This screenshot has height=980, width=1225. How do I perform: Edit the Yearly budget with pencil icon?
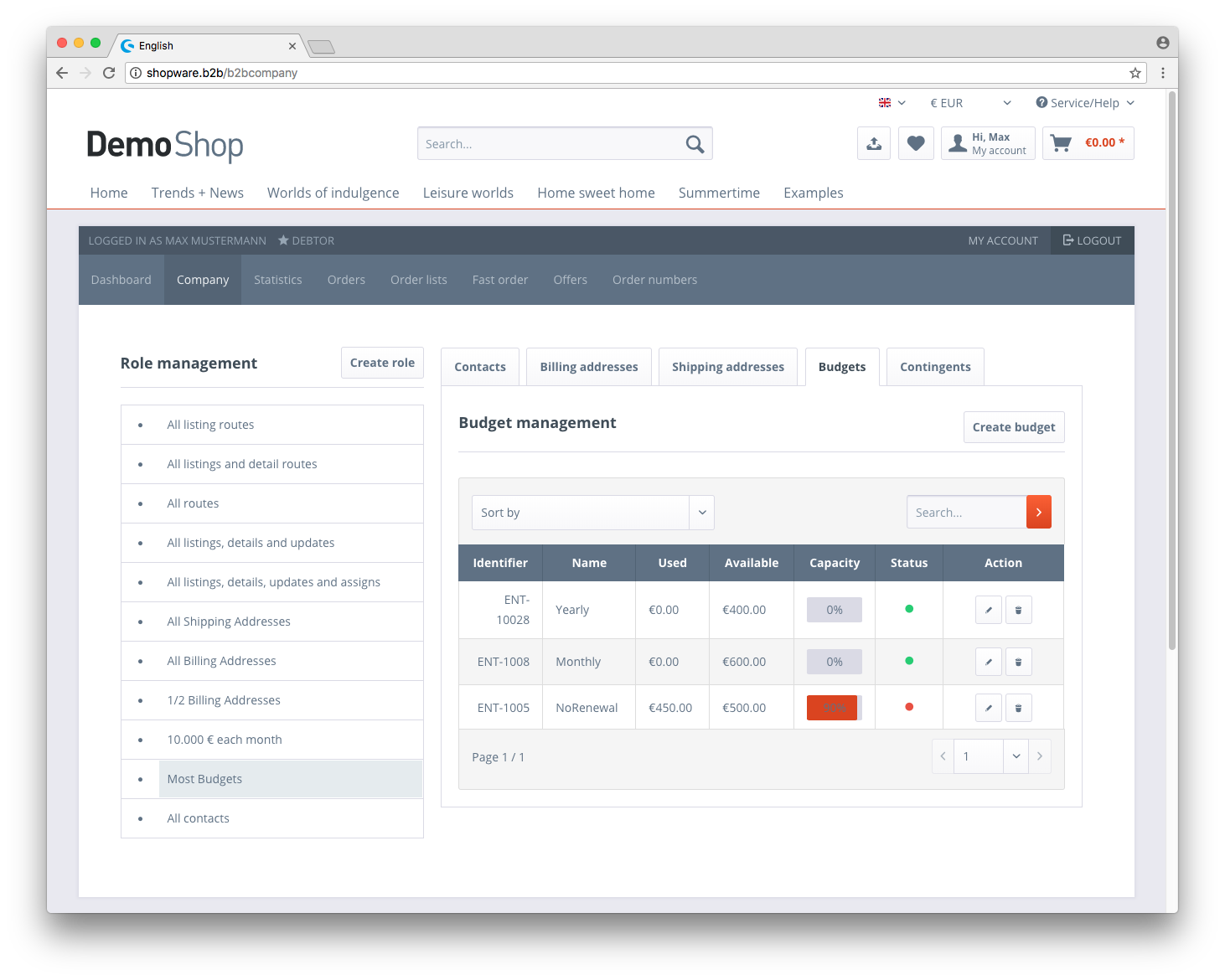(989, 610)
